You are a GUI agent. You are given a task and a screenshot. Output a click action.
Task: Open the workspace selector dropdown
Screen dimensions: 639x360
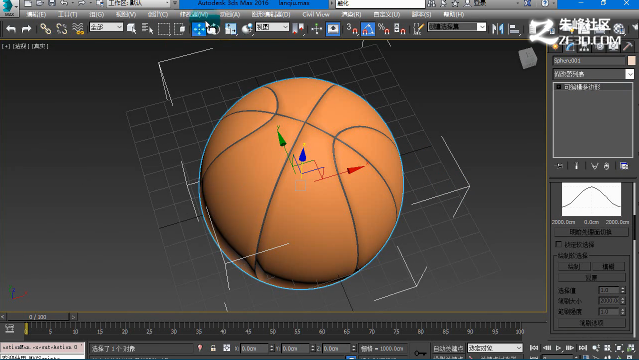(139, 3)
